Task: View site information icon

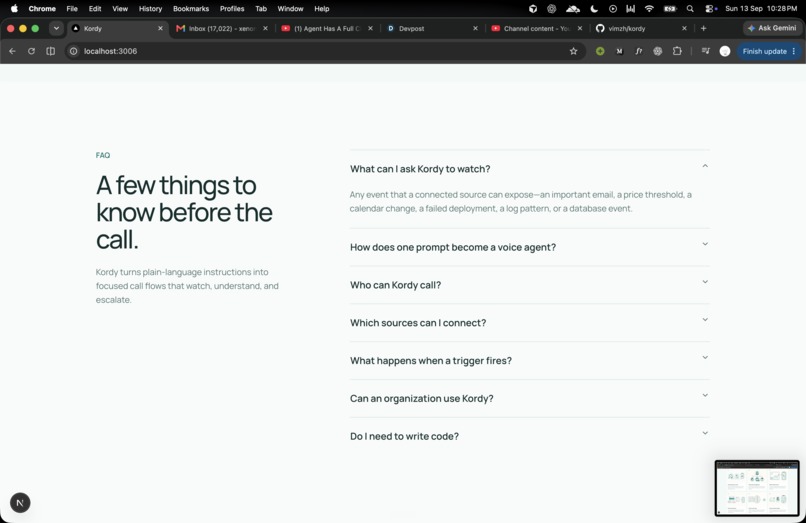Action: point(74,51)
